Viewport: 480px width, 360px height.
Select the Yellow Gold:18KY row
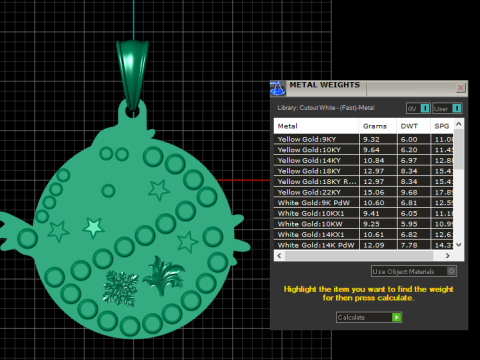(x=364, y=171)
